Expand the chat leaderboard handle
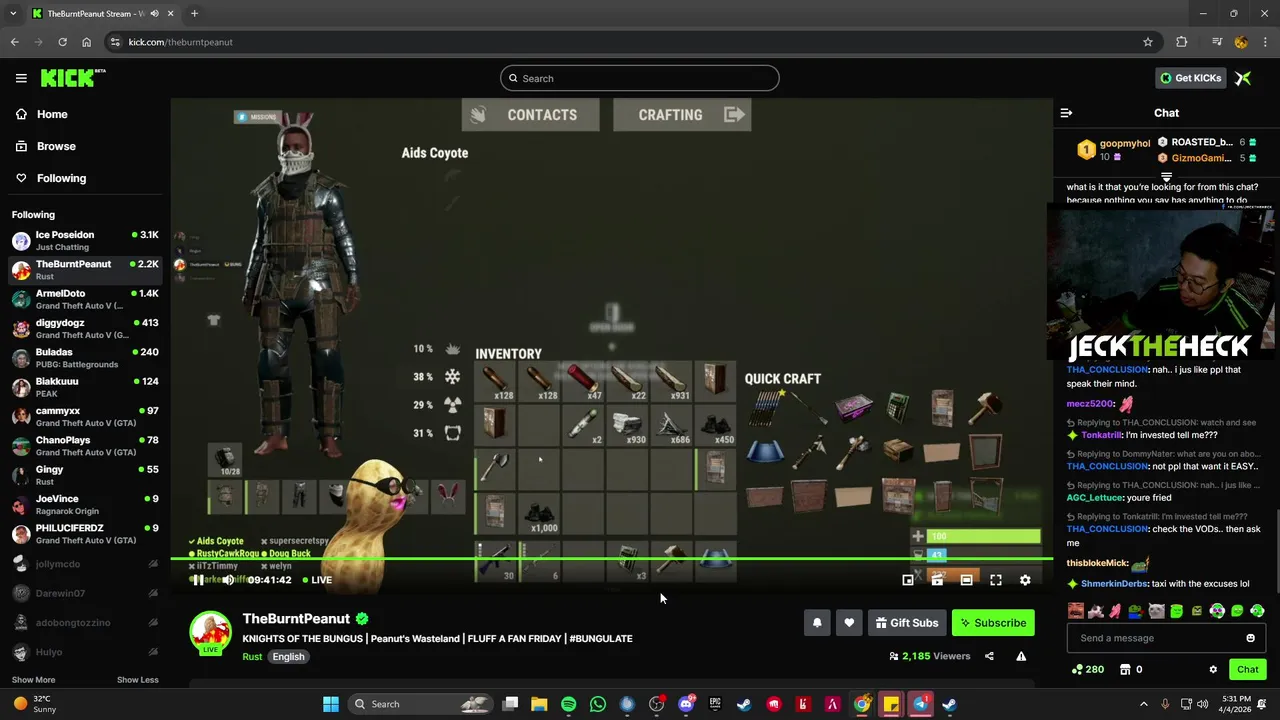This screenshot has height=720, width=1280. pyautogui.click(x=1166, y=177)
